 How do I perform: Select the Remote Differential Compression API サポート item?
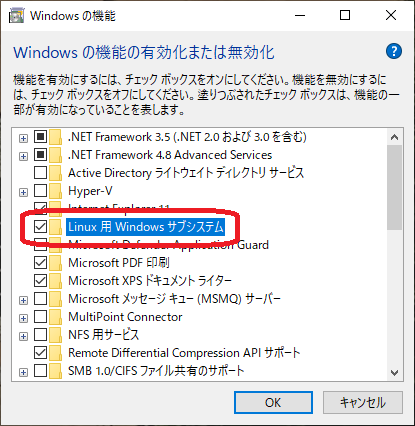(x=184, y=353)
